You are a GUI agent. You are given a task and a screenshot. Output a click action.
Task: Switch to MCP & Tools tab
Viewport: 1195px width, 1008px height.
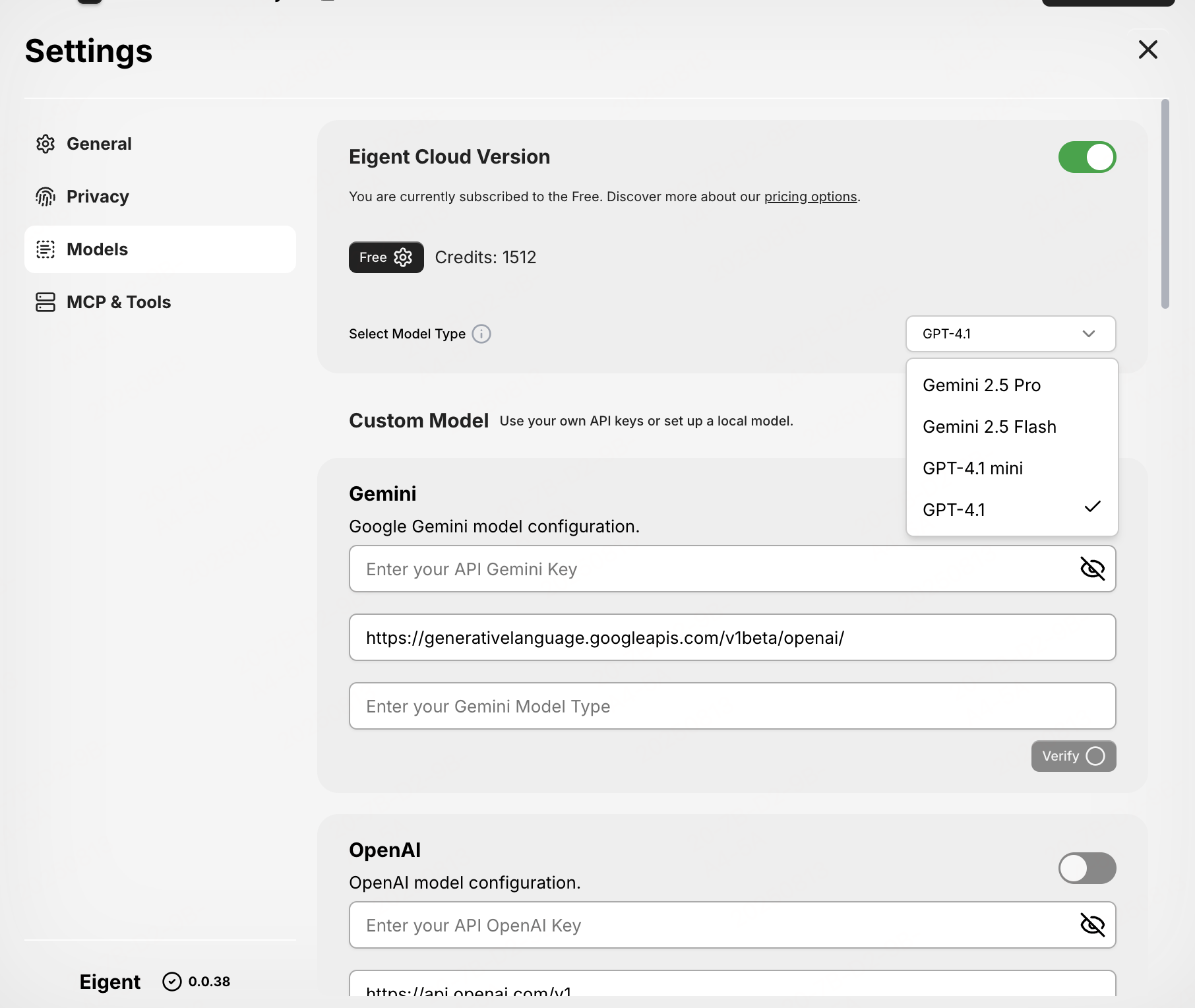point(160,302)
